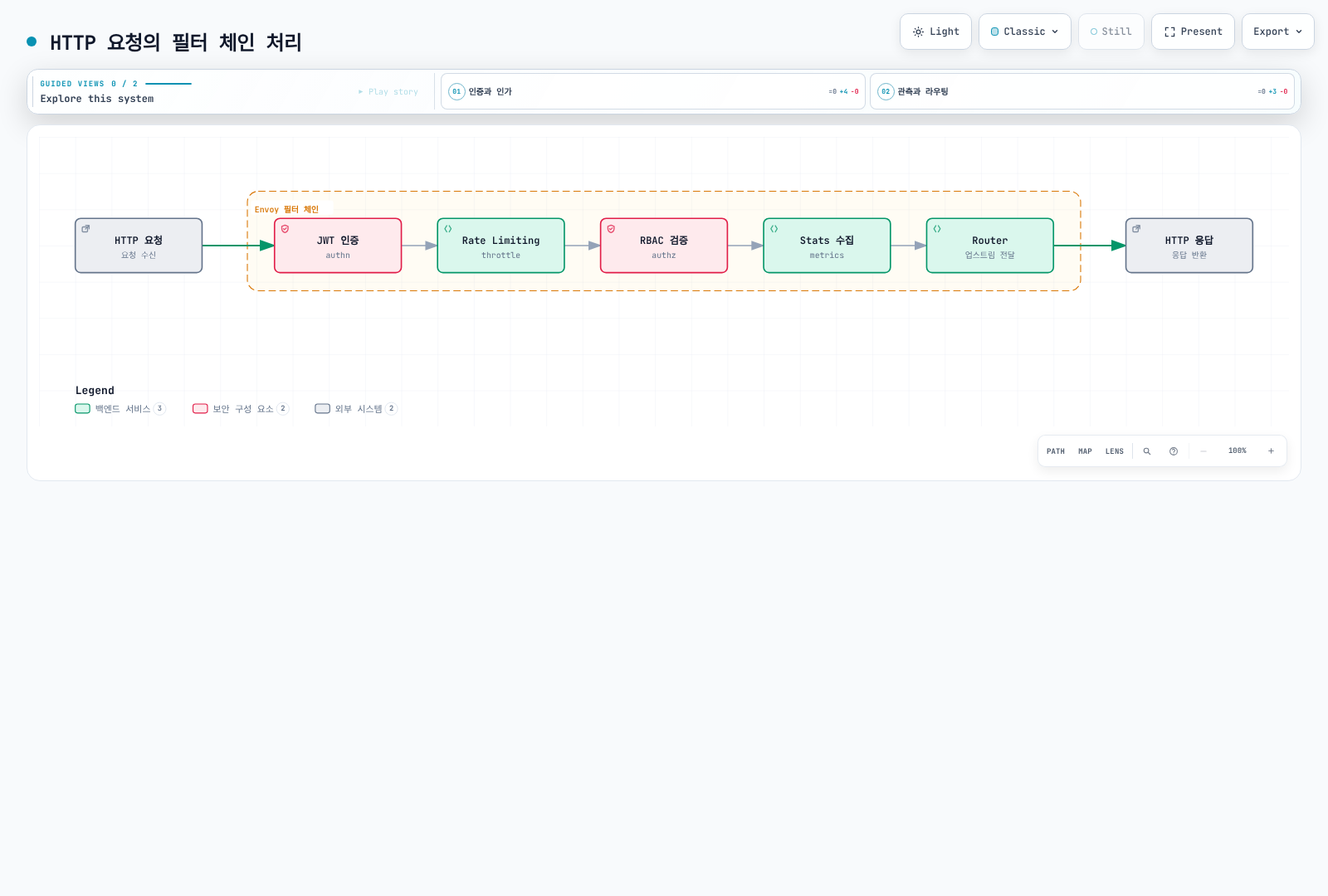Screen dimensions: 1328x896
Task: Open the Classic style dropdown
Action: pos(1024,32)
